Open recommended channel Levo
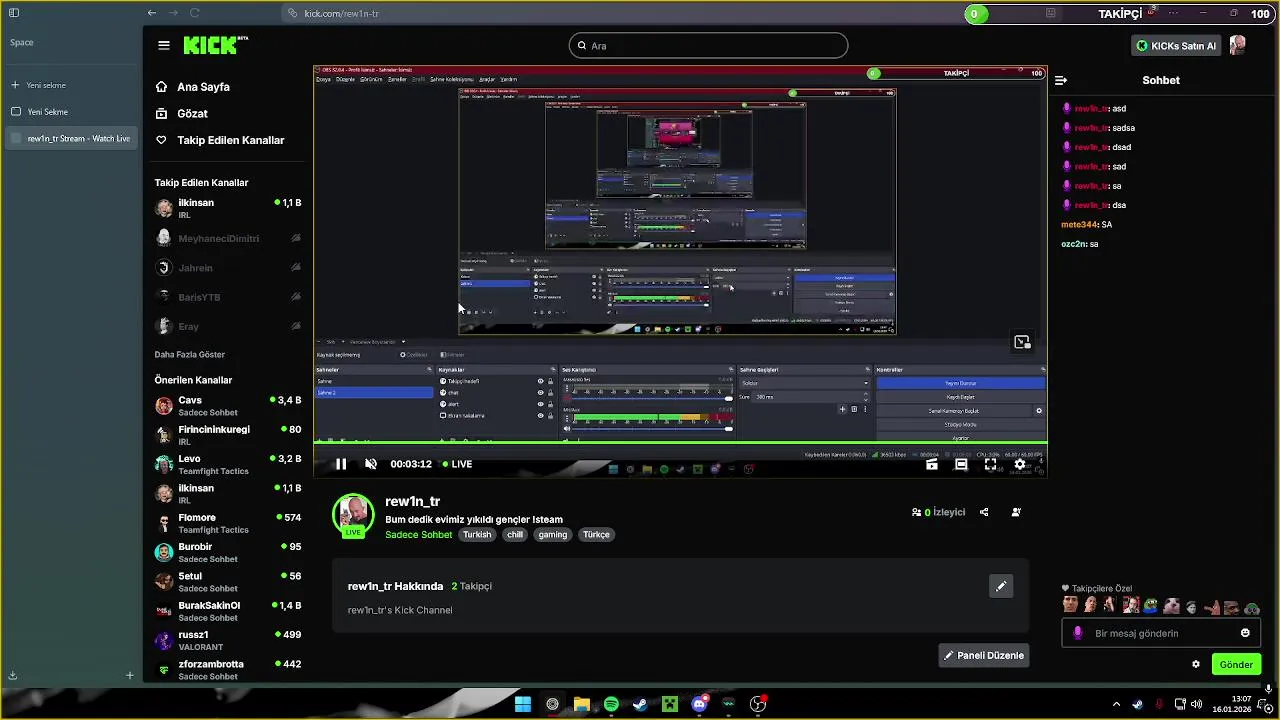Image resolution: width=1280 pixels, height=720 pixels. tap(228, 464)
